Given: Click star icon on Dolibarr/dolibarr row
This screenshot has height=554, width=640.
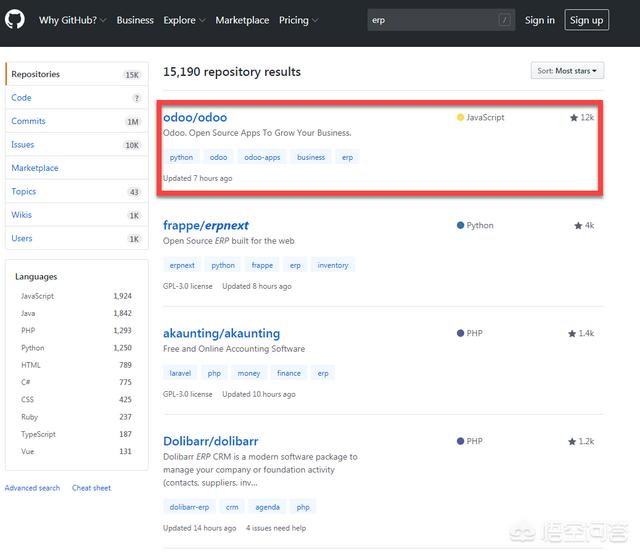Looking at the screenshot, I should pyautogui.click(x=572, y=442).
